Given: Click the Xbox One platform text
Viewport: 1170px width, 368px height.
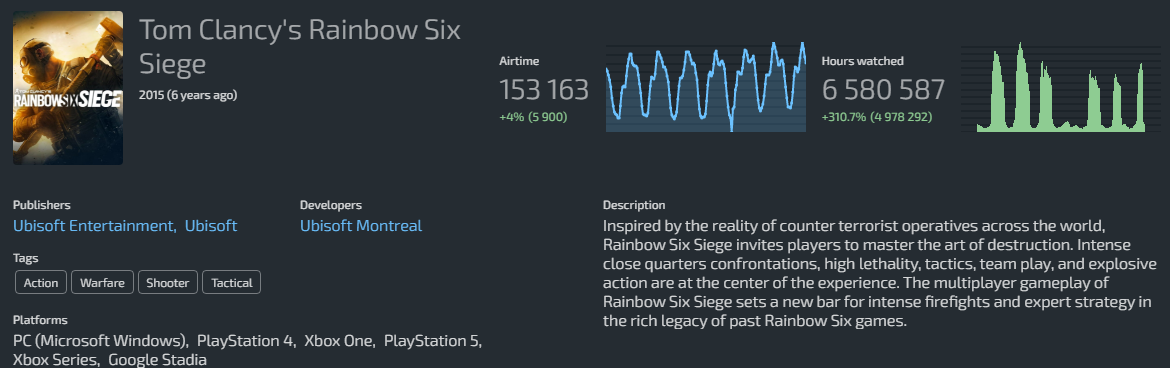Looking at the screenshot, I should tap(339, 341).
